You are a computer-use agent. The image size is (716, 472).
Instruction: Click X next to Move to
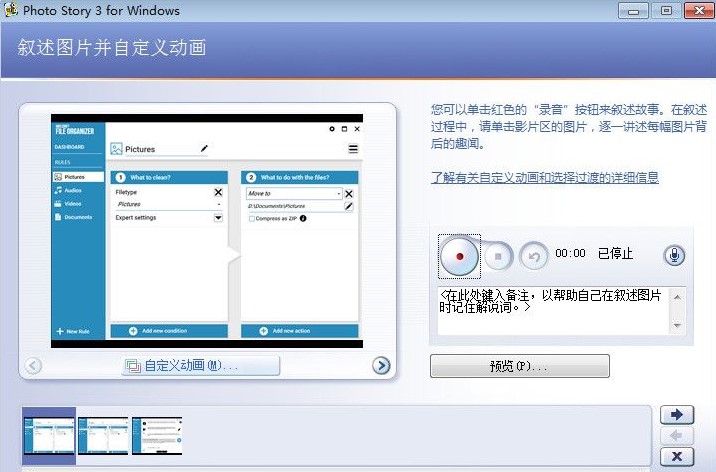point(349,194)
